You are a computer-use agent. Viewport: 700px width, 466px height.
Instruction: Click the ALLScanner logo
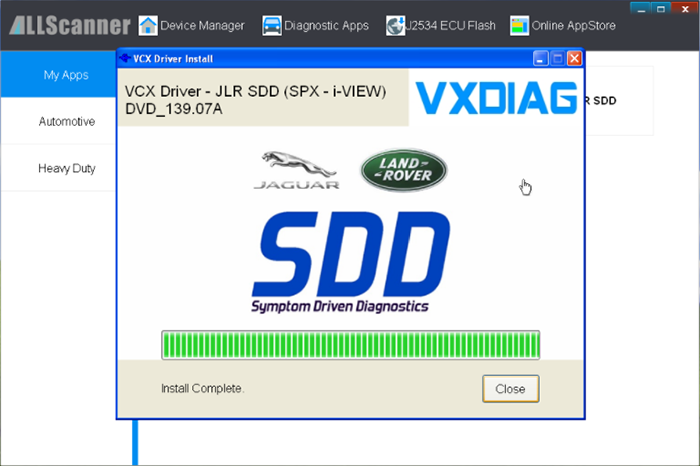pos(70,26)
